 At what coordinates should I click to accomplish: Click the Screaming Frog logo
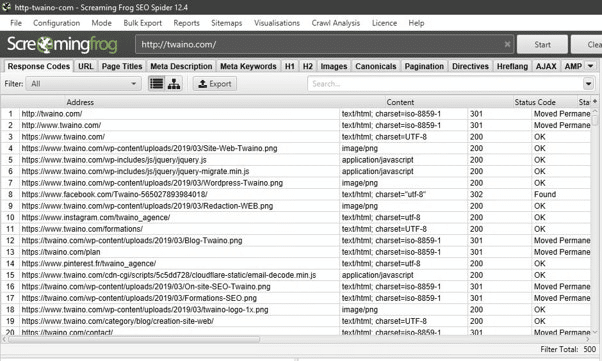tap(62, 45)
